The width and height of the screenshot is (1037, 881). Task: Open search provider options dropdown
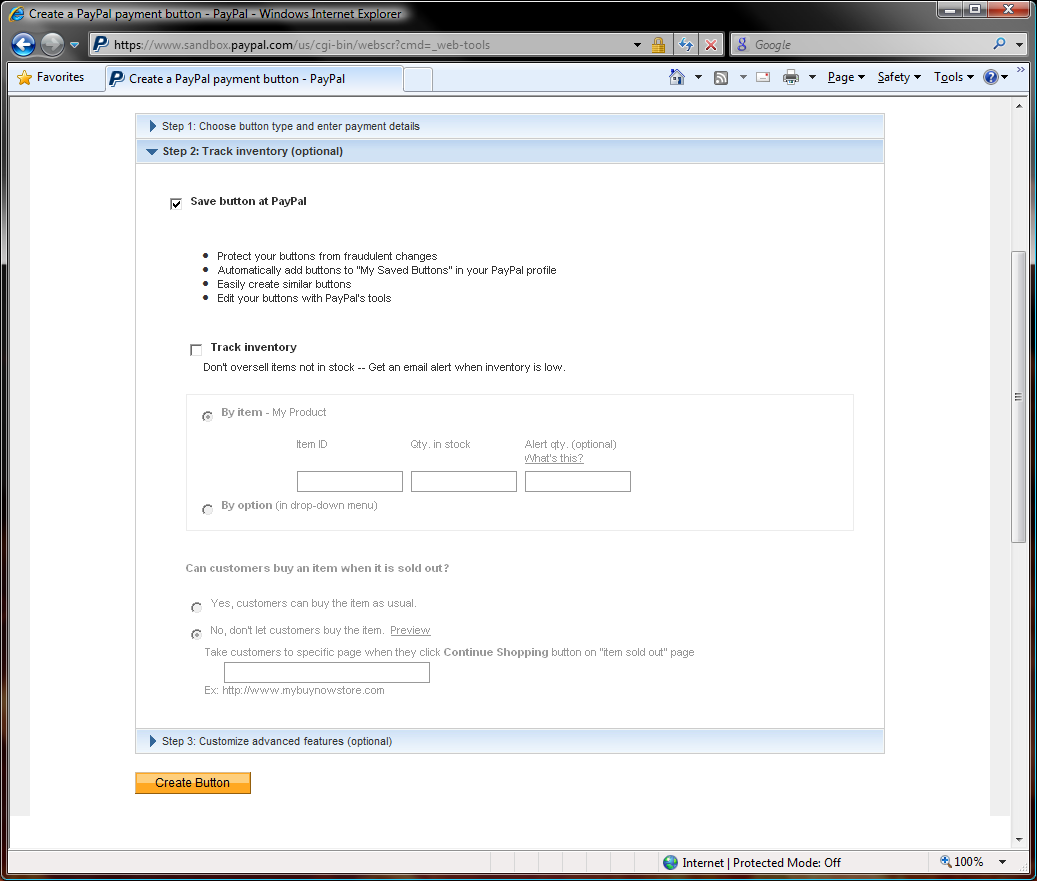coord(1019,45)
